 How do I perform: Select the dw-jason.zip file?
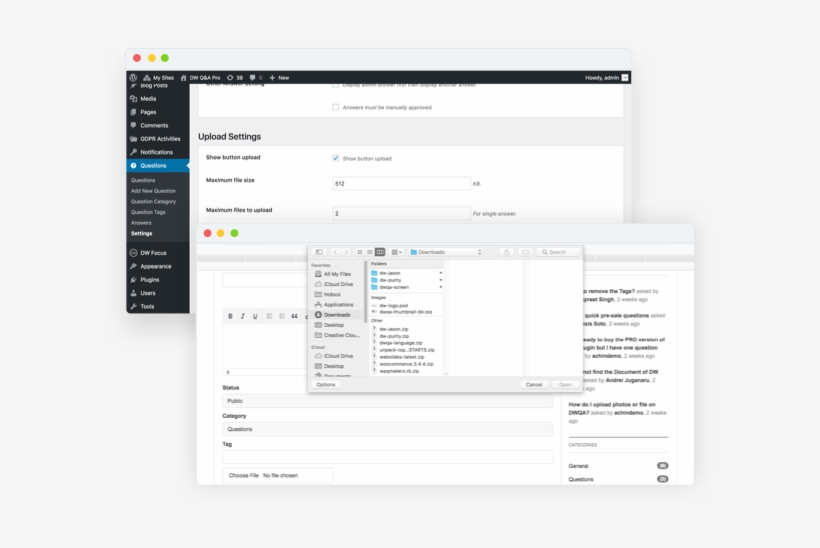[x=393, y=329]
